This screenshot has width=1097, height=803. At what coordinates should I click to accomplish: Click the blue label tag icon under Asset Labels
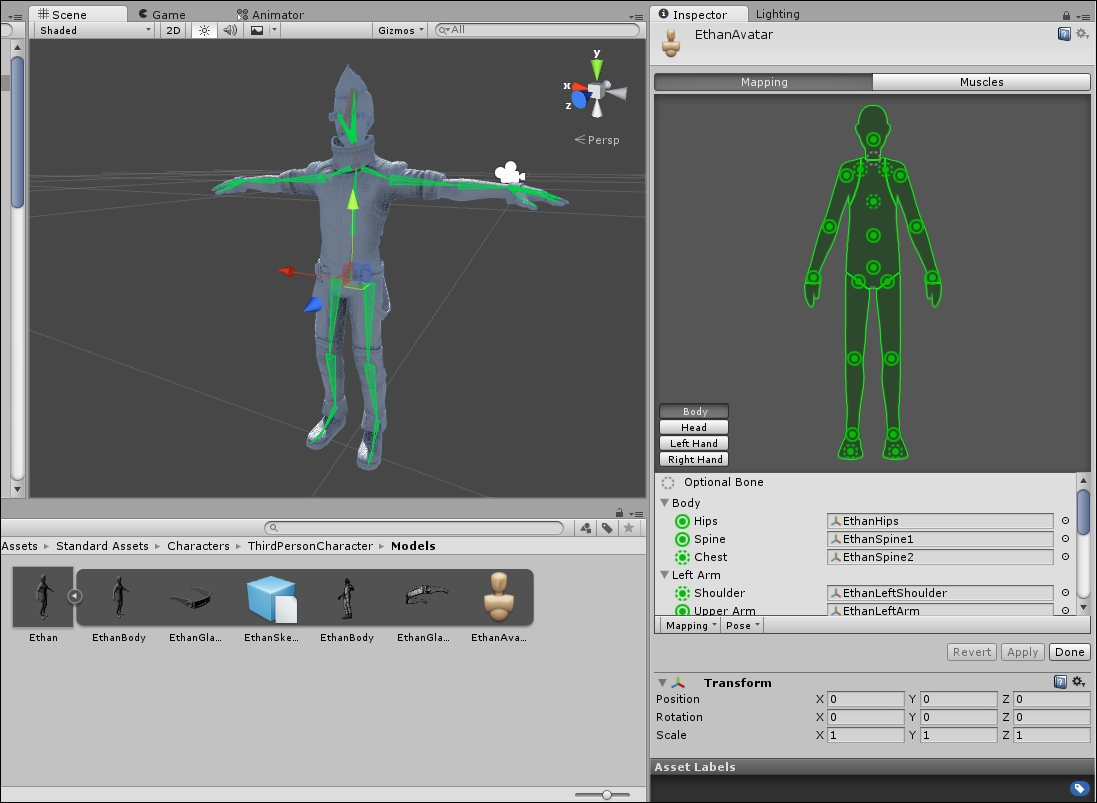(1079, 787)
